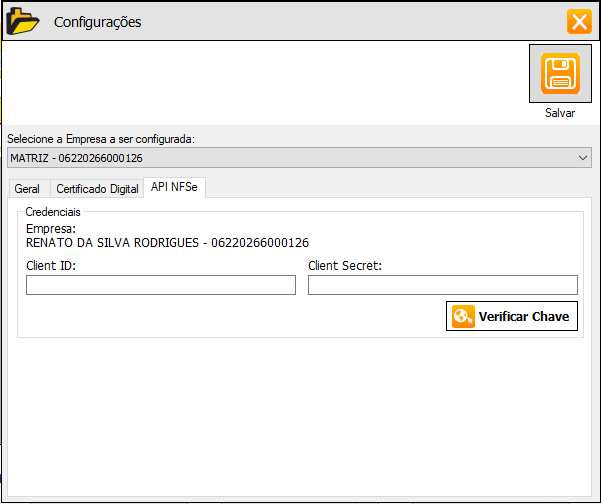Click the Empresa label in Credenciais
Screen dimensions: 601x504
coord(51,229)
